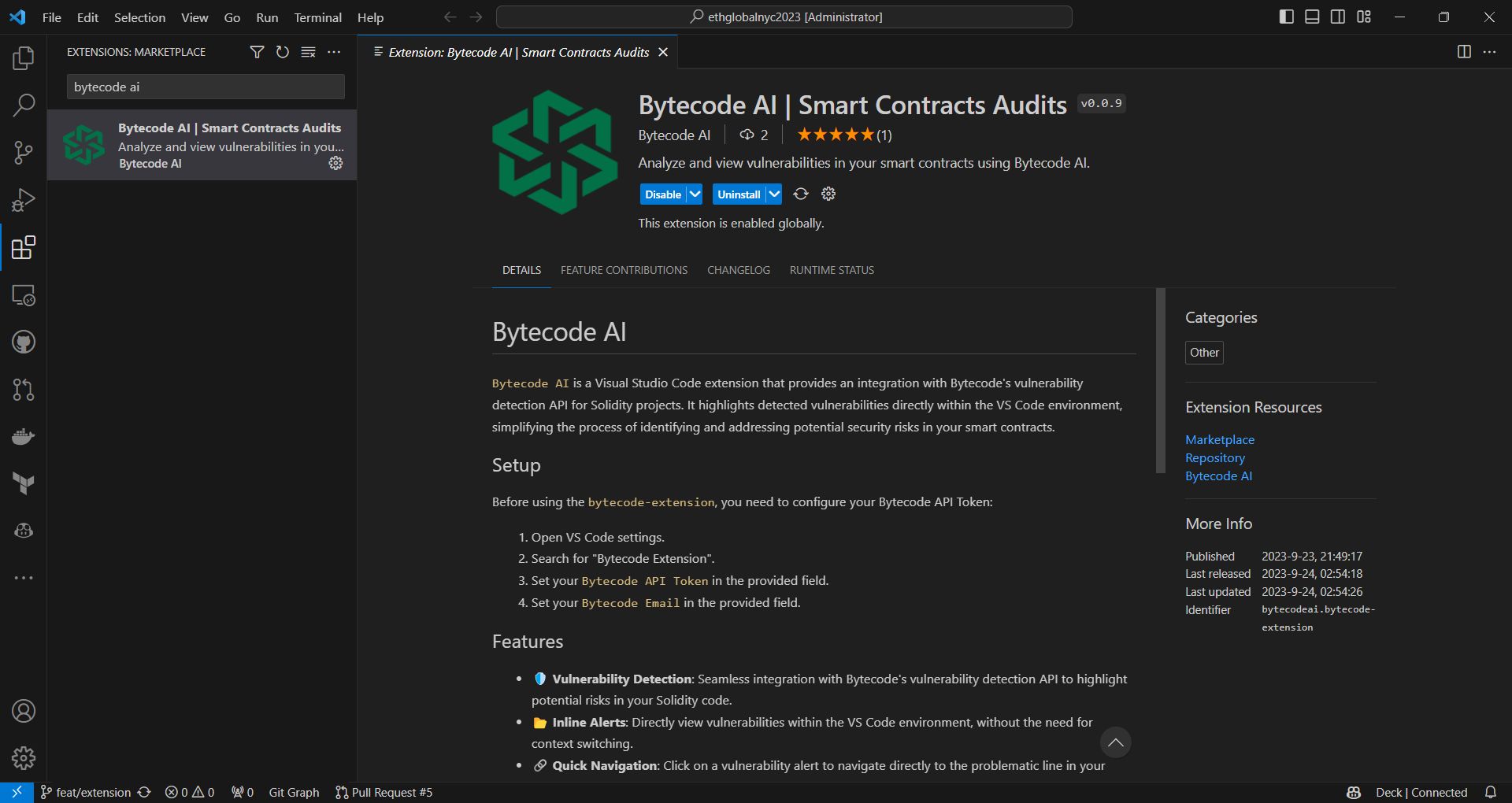Screen dimensions: 1512x803
Task: Open the Terminal menu
Action: [317, 17]
